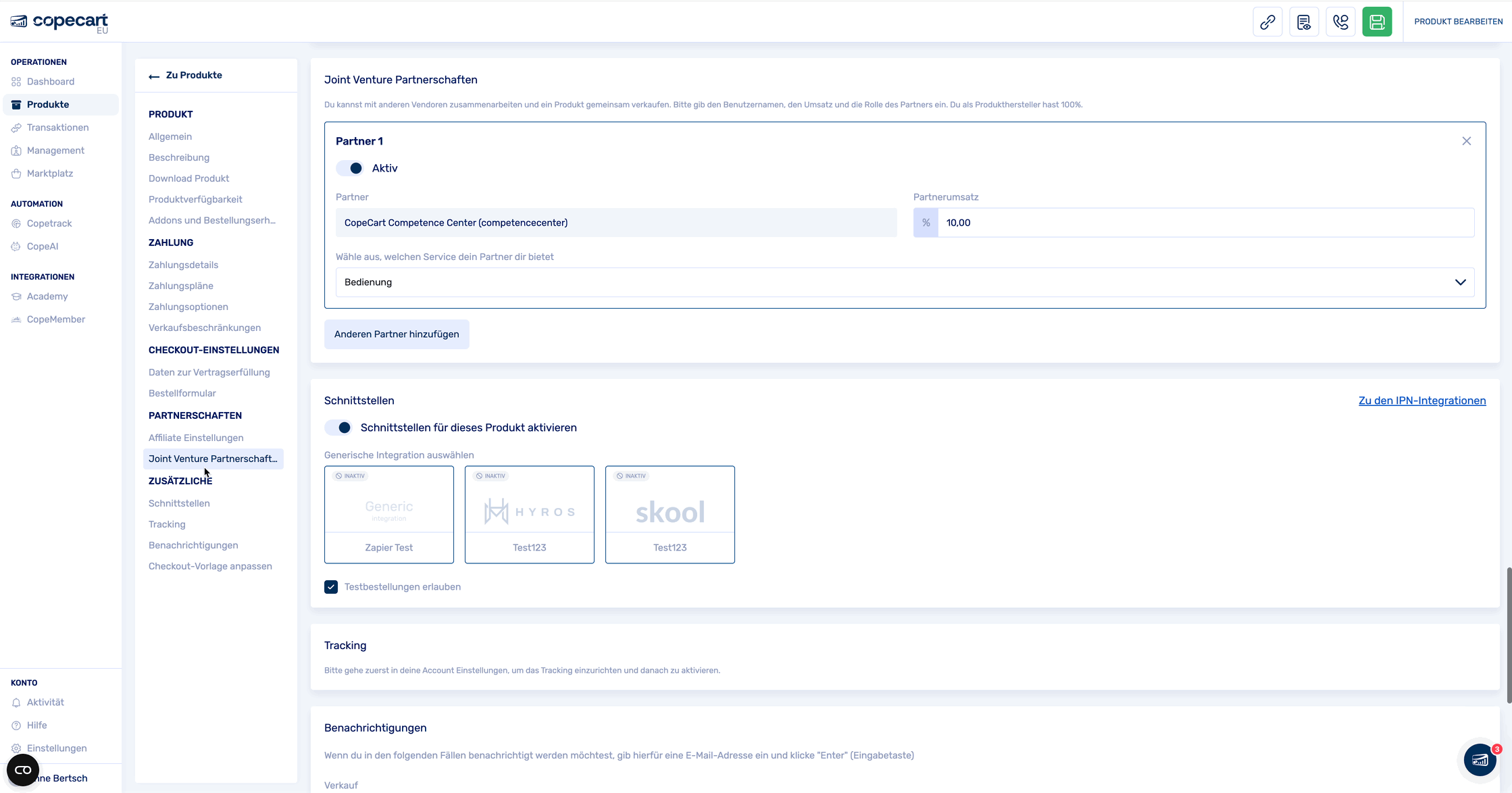The width and height of the screenshot is (1512, 793).
Task: Open the chat widget with red badge
Action: point(1480,760)
